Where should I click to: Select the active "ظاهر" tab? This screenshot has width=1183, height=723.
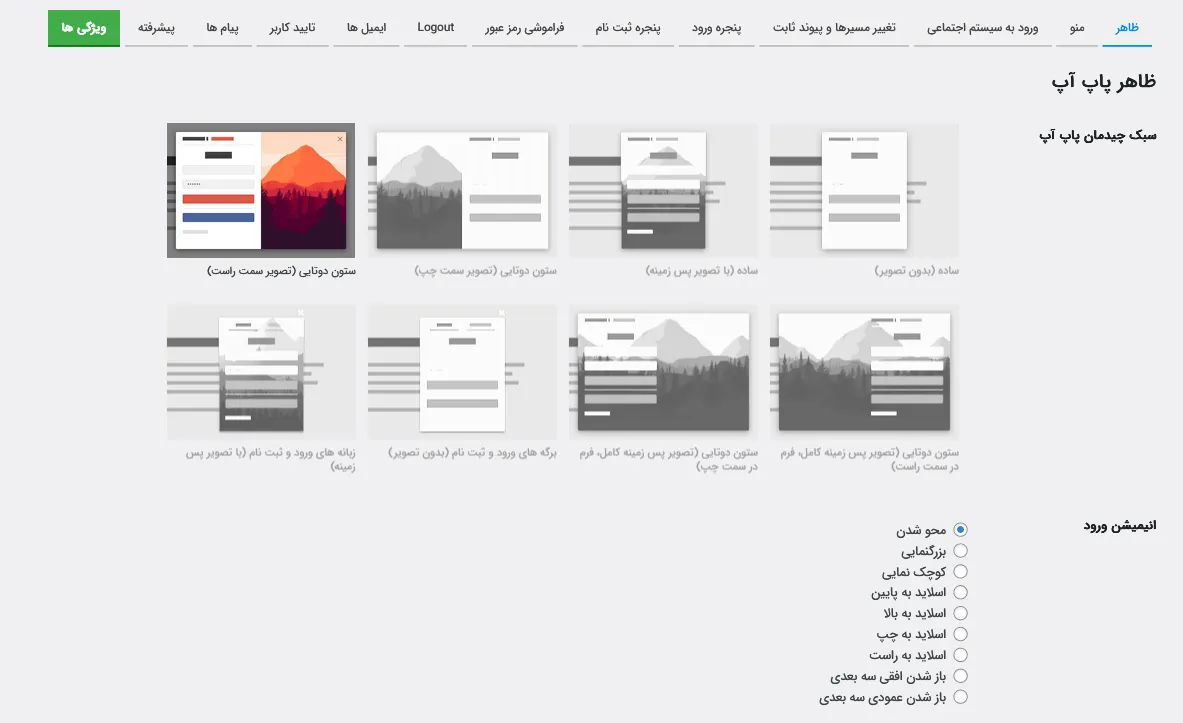(1127, 28)
